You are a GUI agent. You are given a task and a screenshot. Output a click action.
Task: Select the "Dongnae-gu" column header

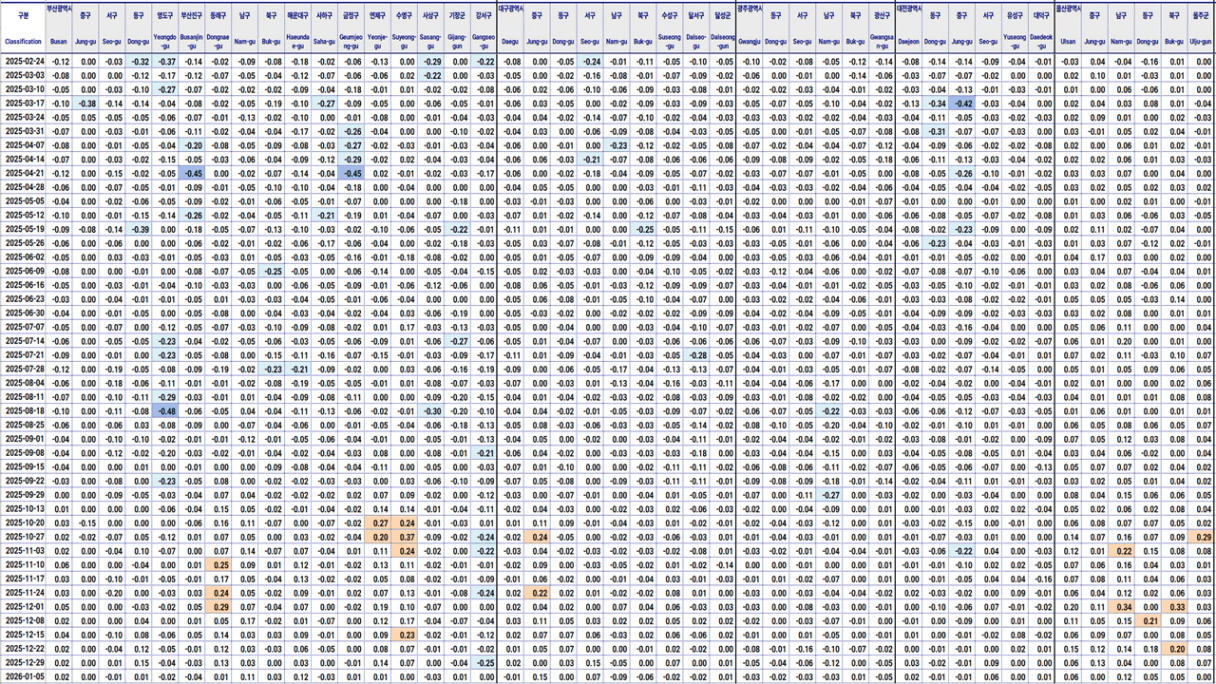pyautogui.click(x=219, y=42)
